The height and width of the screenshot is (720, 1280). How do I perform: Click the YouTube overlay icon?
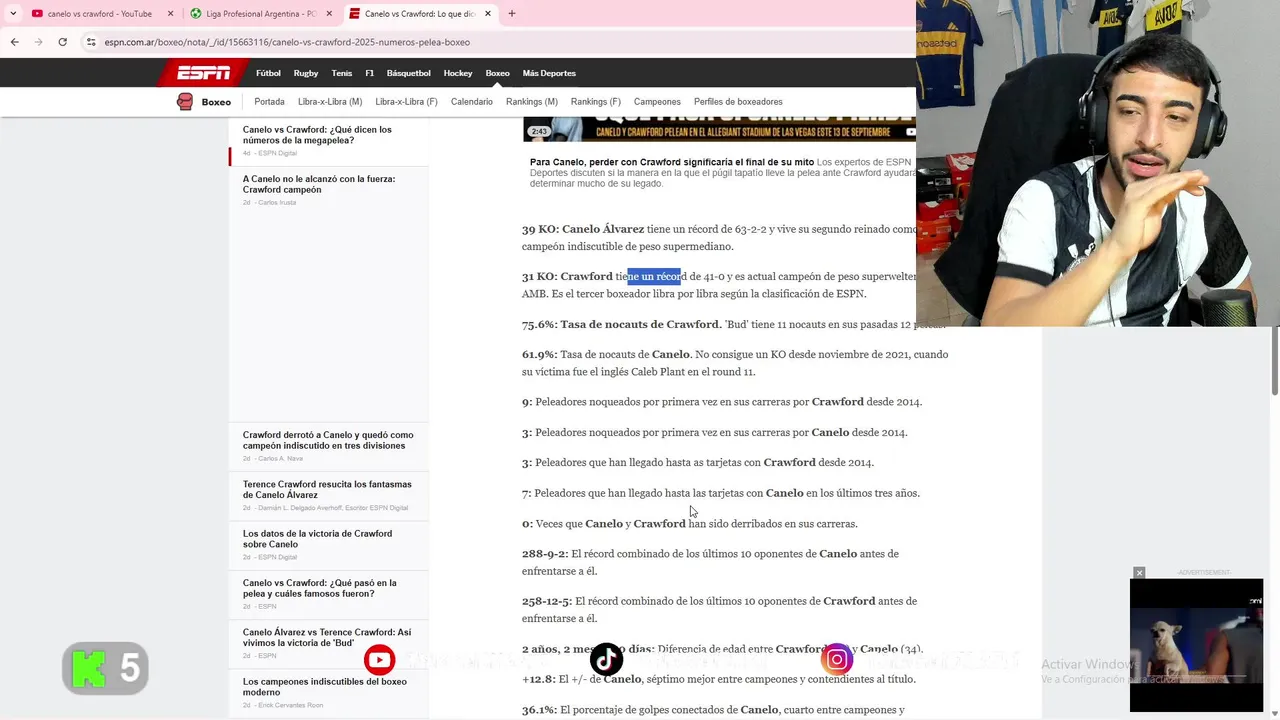coord(379,660)
